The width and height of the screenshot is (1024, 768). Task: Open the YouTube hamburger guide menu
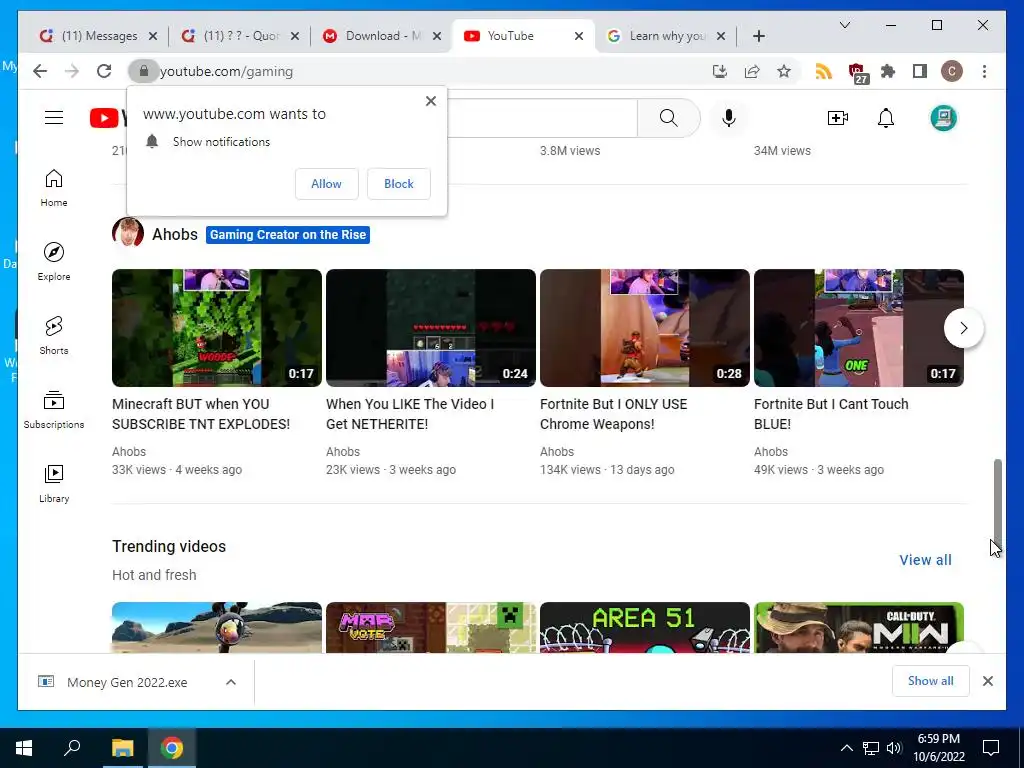tap(54, 118)
